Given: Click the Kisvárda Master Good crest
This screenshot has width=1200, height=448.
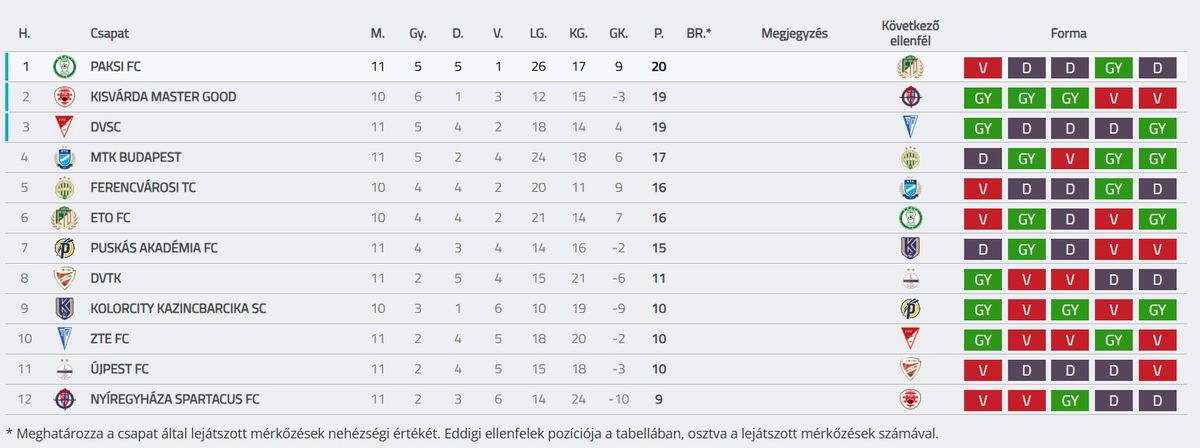Looking at the screenshot, I should (x=65, y=97).
